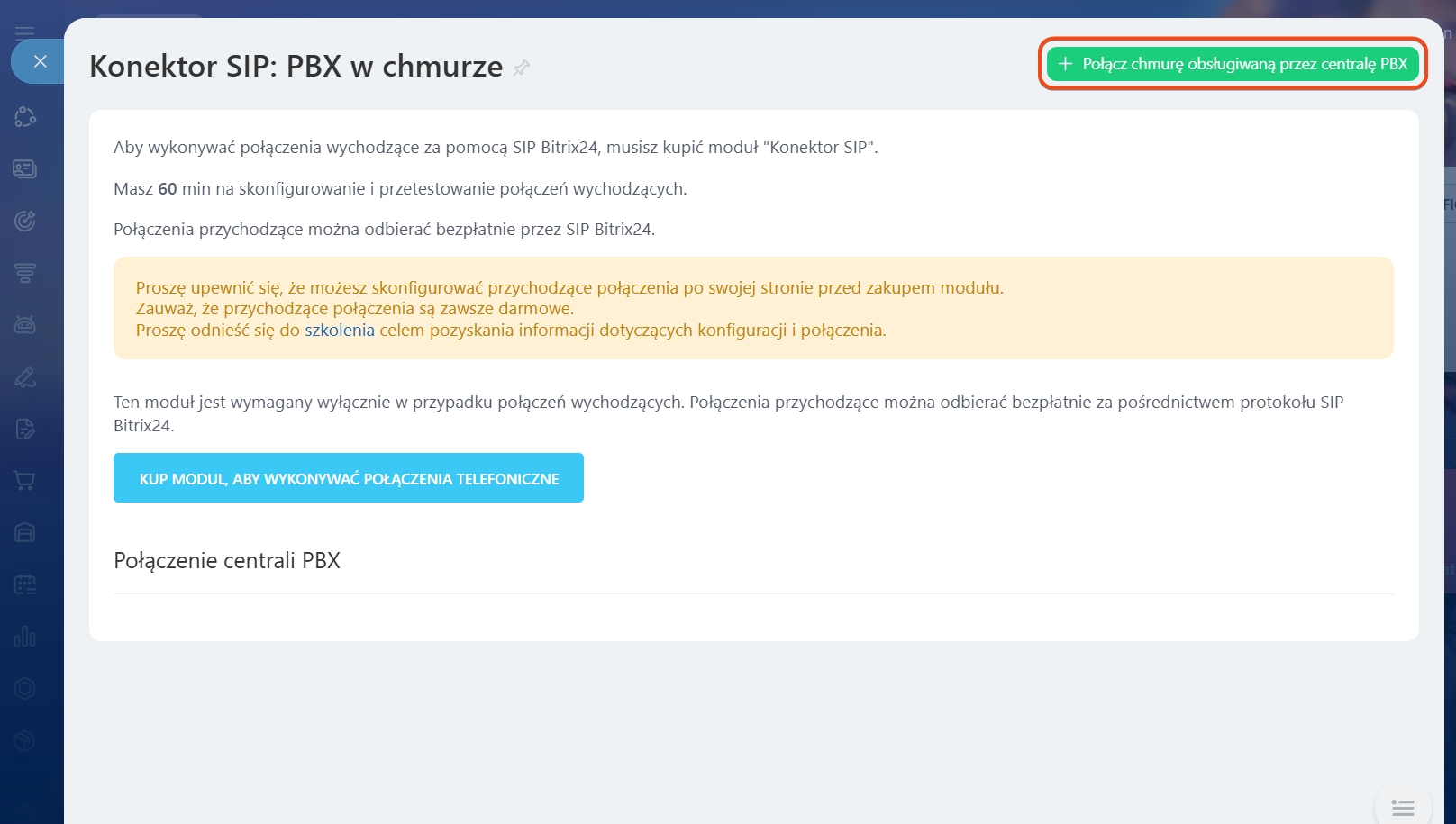Open the bar chart analytics sidebar icon
Screen dimensions: 1456x824
(x=25, y=637)
